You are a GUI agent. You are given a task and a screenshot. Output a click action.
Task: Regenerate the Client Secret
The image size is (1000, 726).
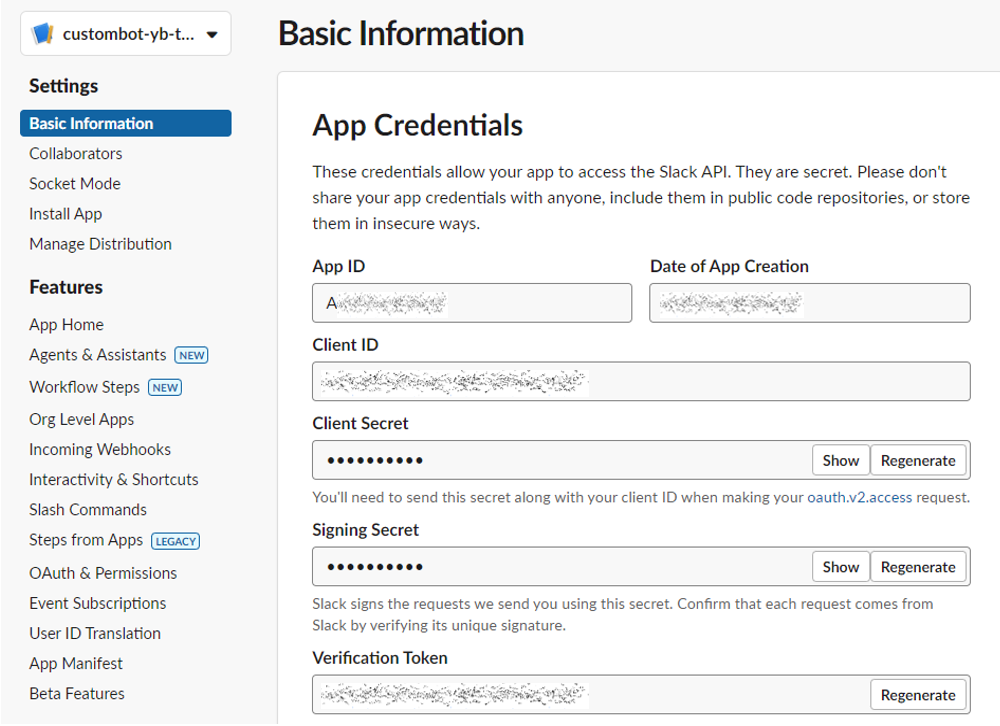coord(918,461)
